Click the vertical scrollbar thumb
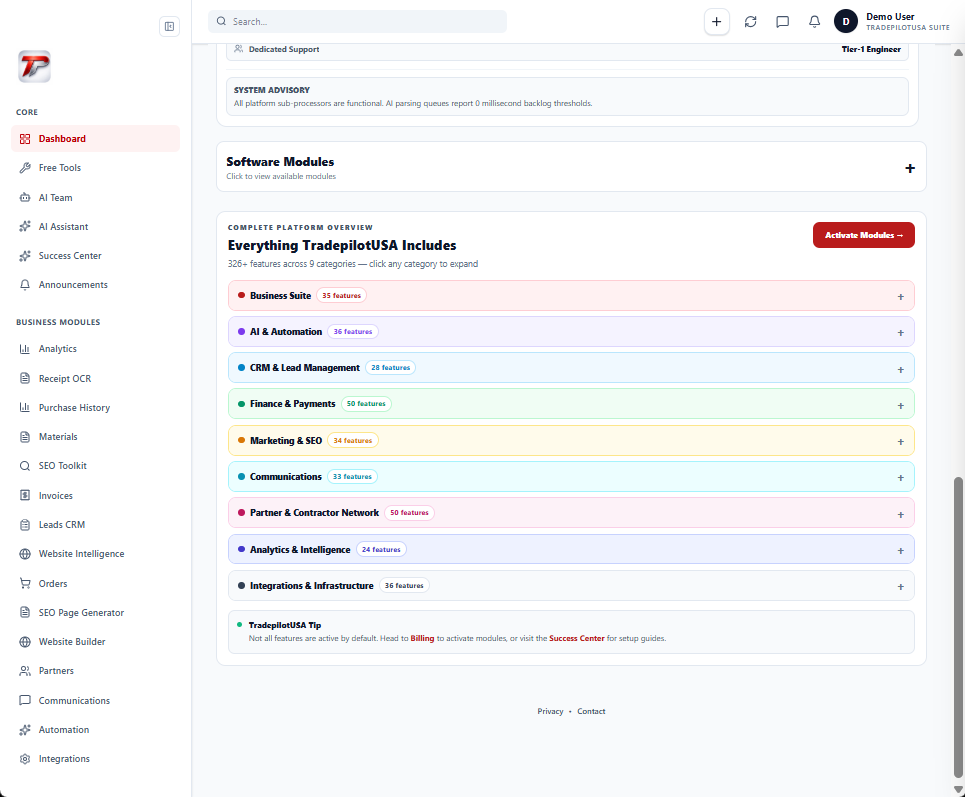965x797 pixels. click(958, 627)
